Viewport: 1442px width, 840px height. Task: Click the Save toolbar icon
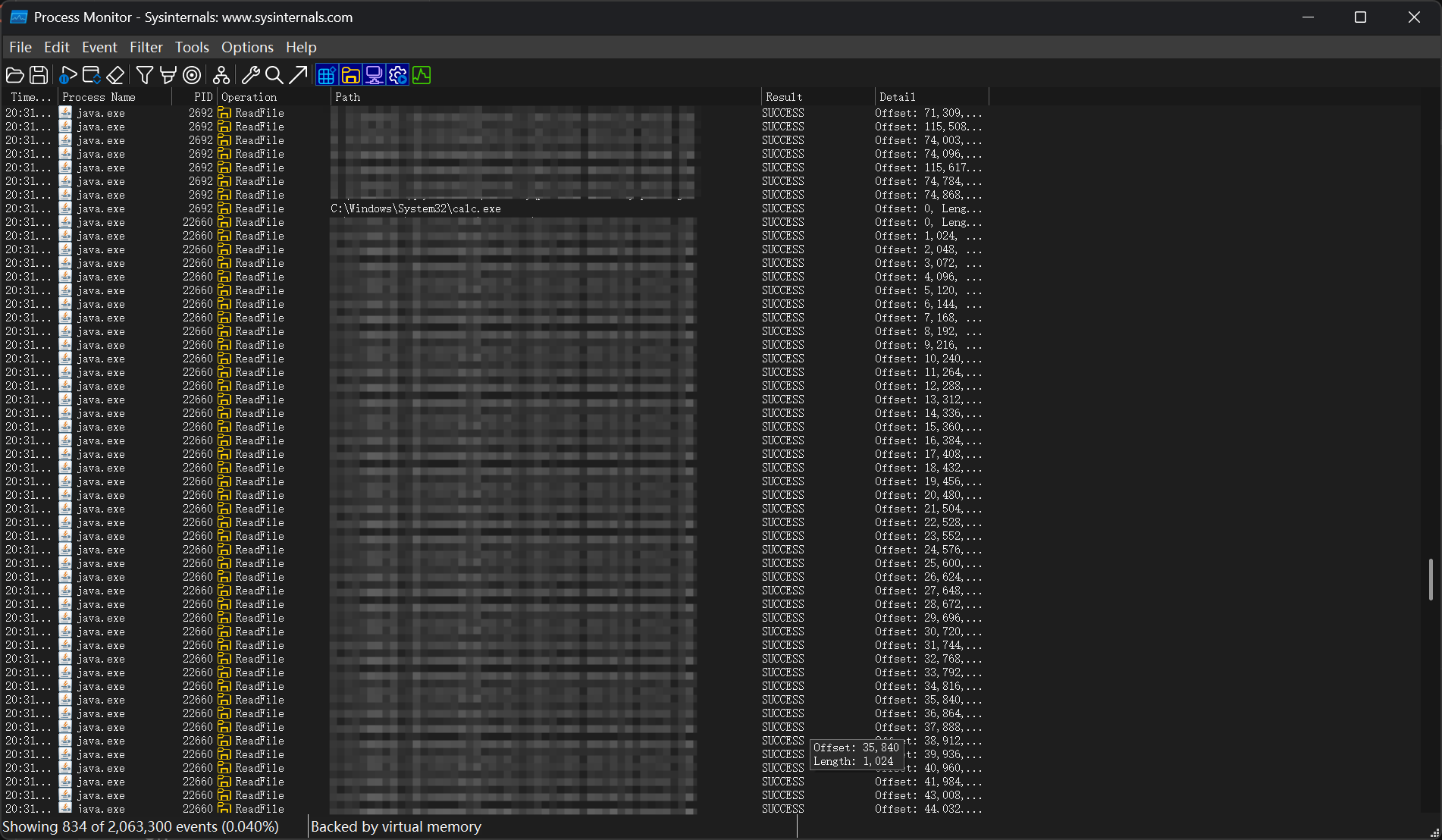tap(39, 75)
